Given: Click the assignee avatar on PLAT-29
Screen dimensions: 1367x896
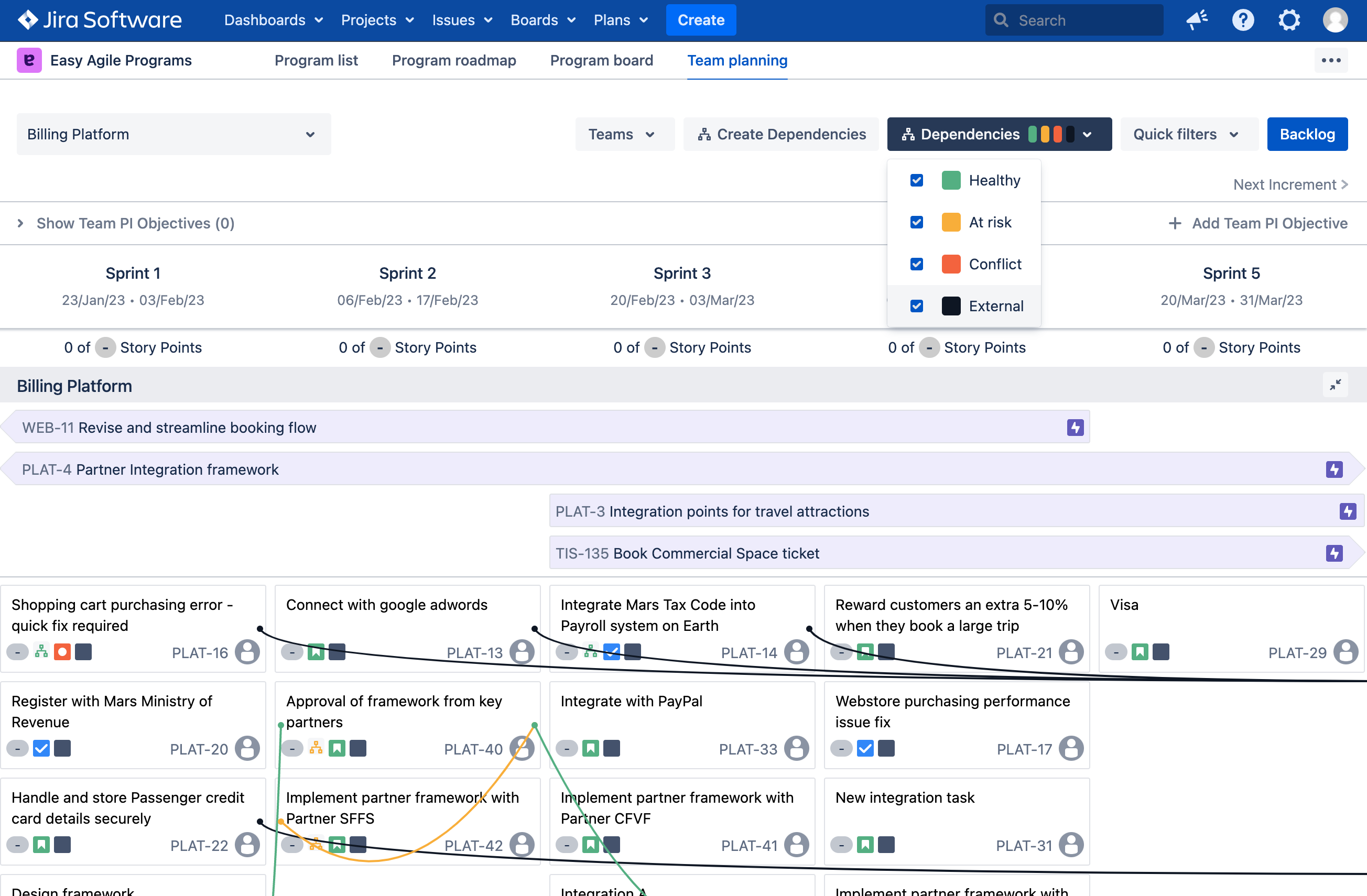Looking at the screenshot, I should 1346,652.
